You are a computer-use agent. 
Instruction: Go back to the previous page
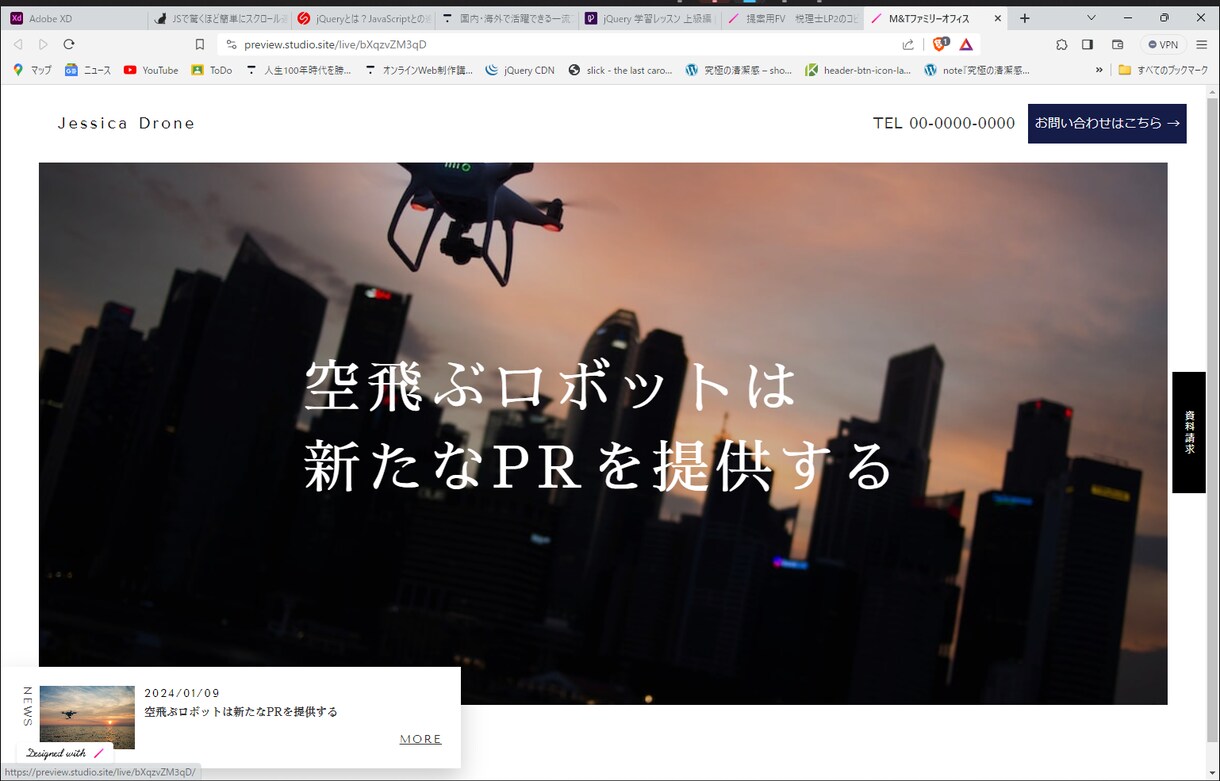18,45
